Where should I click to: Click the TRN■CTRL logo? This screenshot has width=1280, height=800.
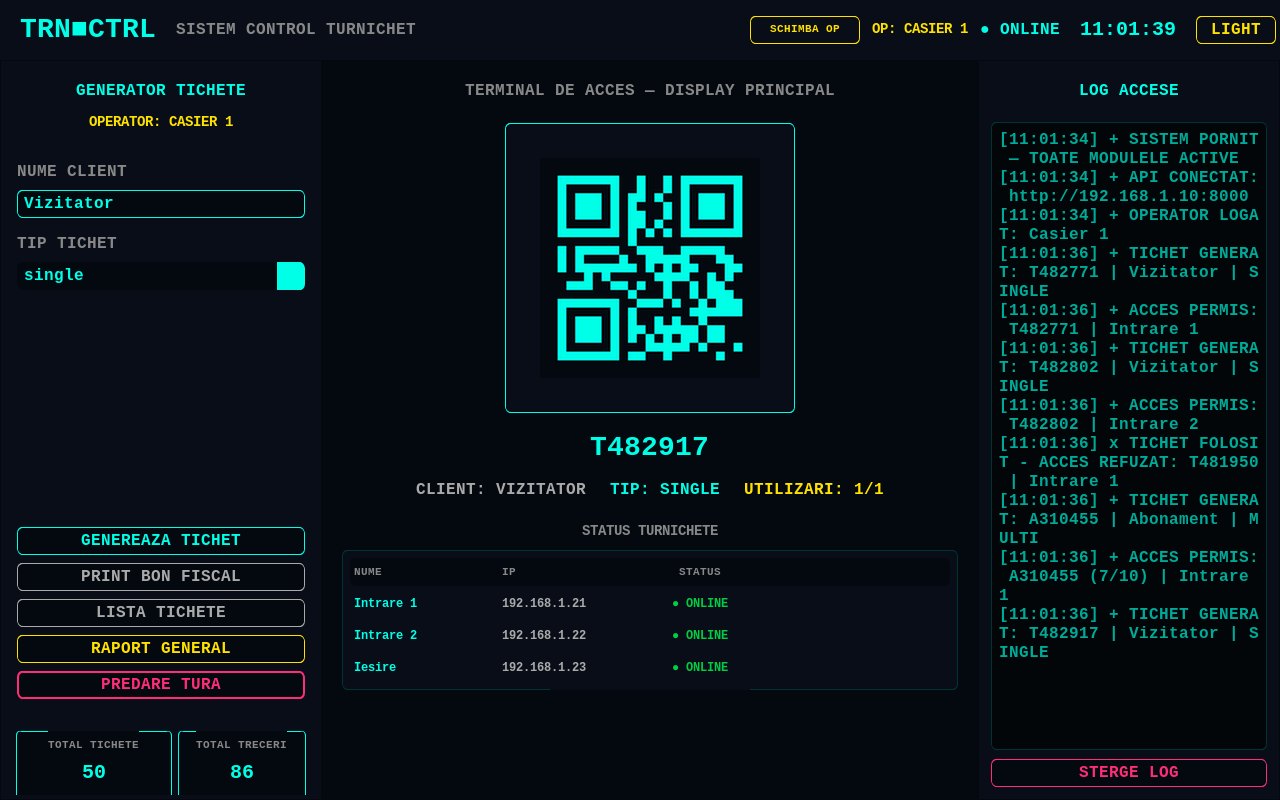coord(88,29)
